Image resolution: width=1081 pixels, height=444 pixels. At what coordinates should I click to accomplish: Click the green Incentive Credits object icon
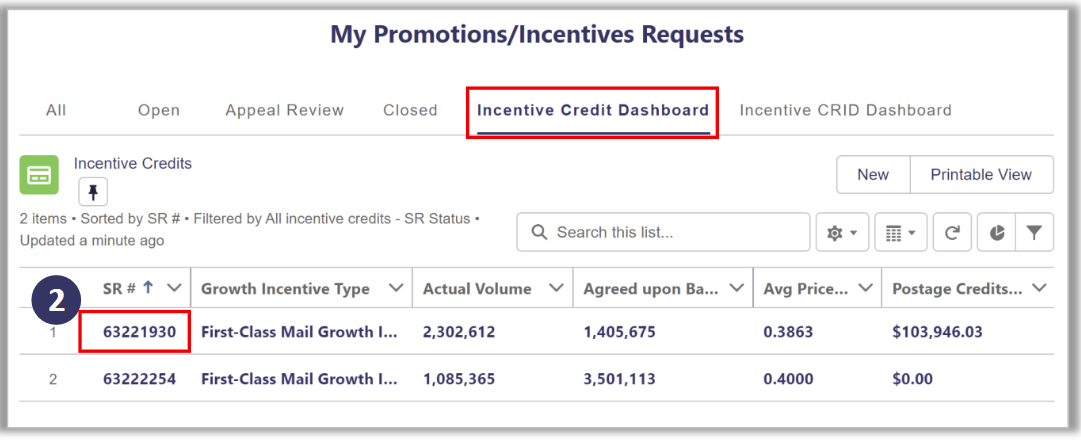pyautogui.click(x=39, y=175)
